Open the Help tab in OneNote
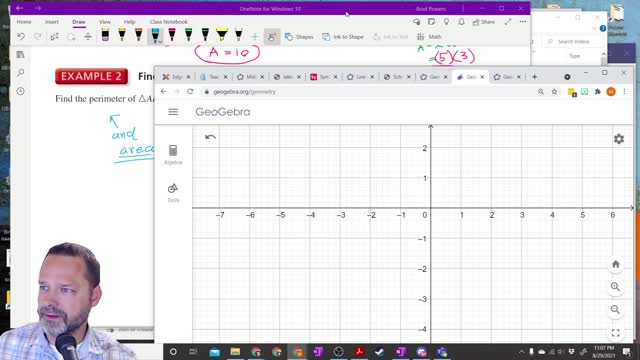Screen dimensions: 640x360 click(129, 22)
